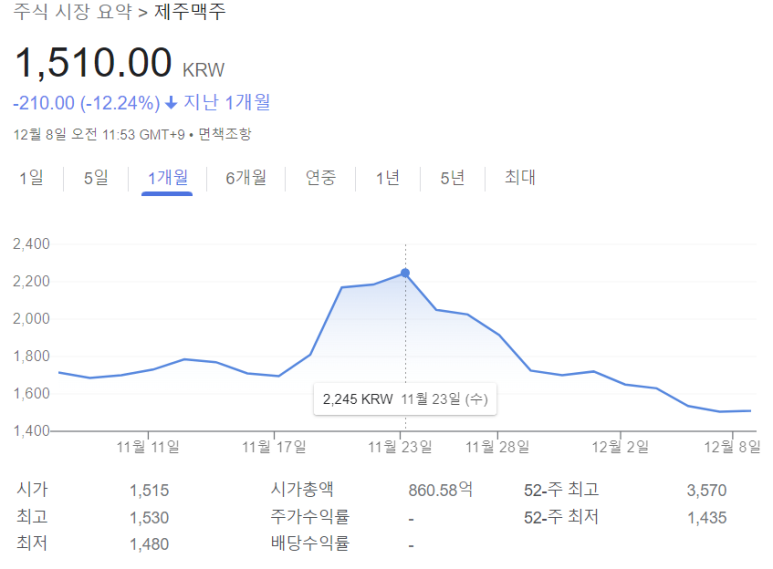The width and height of the screenshot is (773, 569).
Task: Click the 배당수익률 label
Action: (310, 543)
